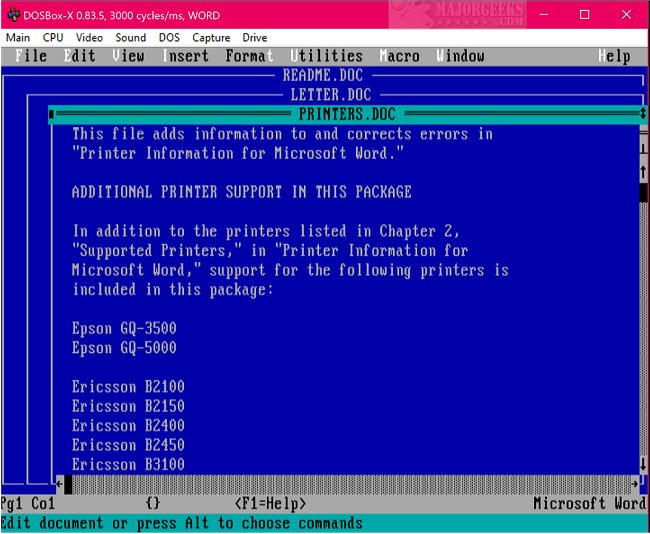The height and width of the screenshot is (534, 650).
Task: Click the line 'Ericsson B2450'
Action: (128, 445)
